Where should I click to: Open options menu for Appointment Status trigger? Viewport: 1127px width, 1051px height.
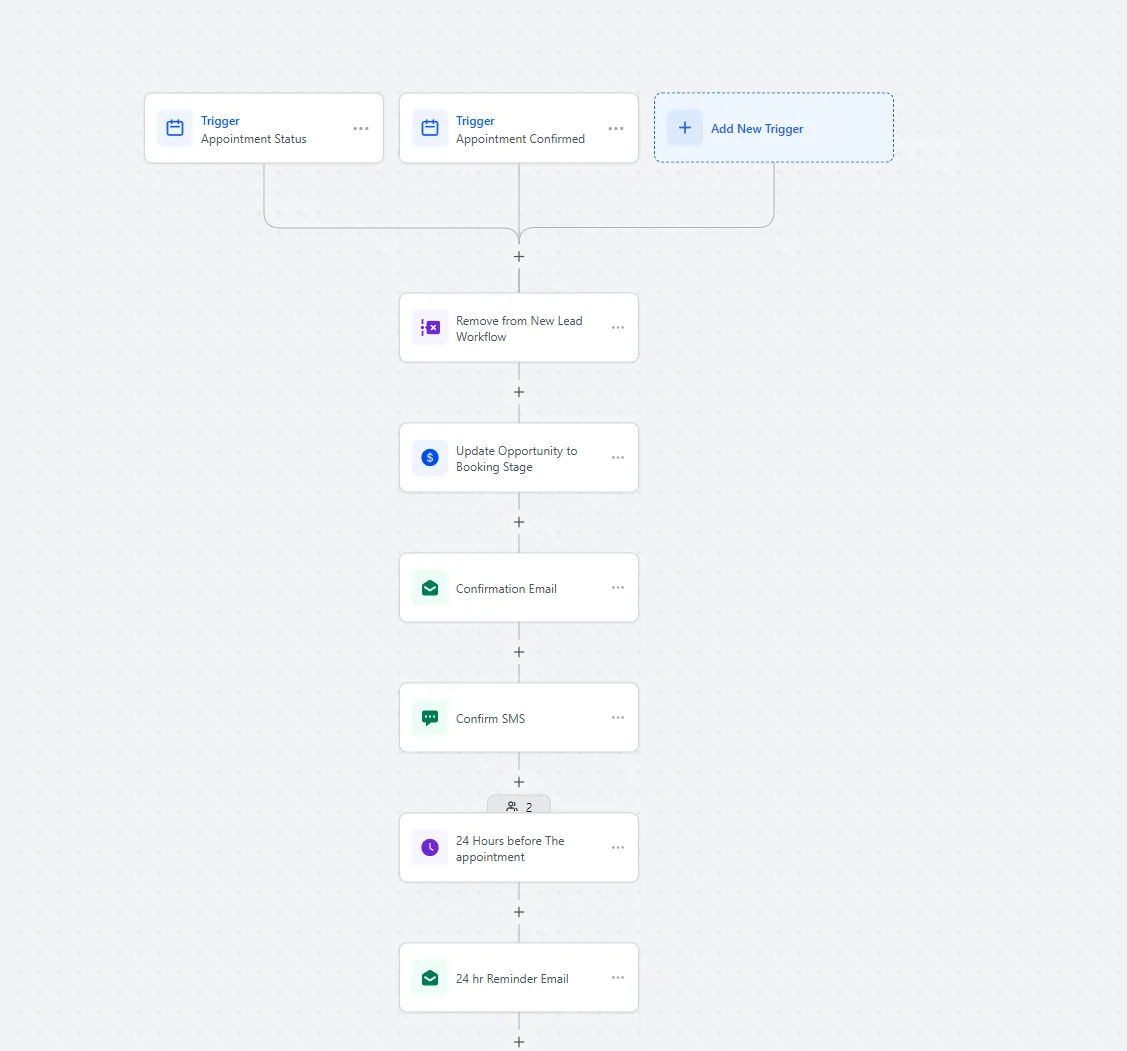tap(361, 129)
